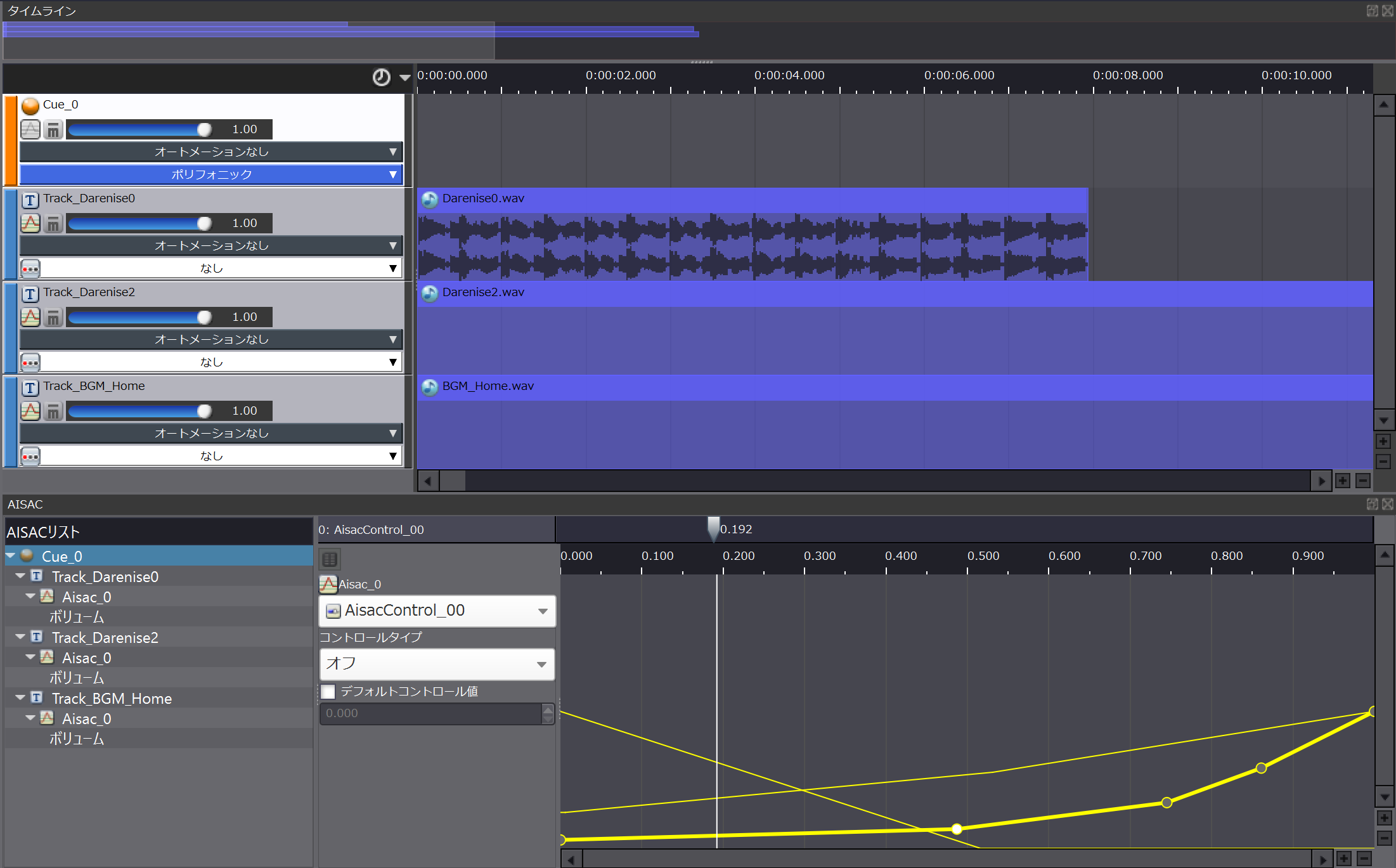The height and width of the screenshot is (868, 1396).
Task: Toggle AISAC graph icon on Track_Darenise0
Action: coord(30,223)
